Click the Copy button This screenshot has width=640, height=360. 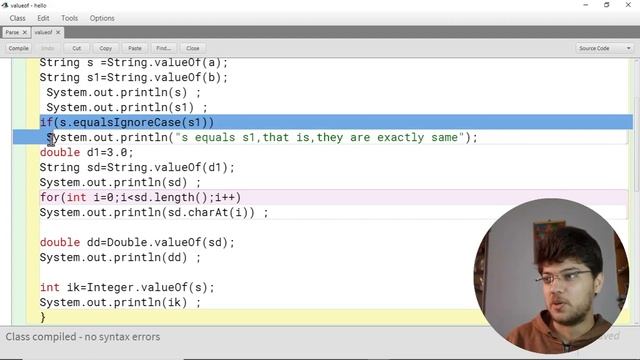coord(106,48)
